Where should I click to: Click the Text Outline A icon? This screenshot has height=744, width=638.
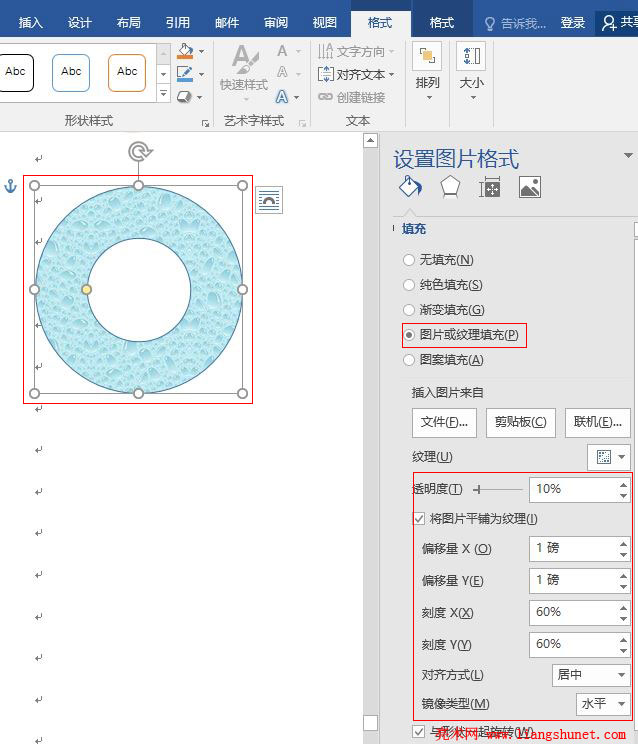[283, 73]
